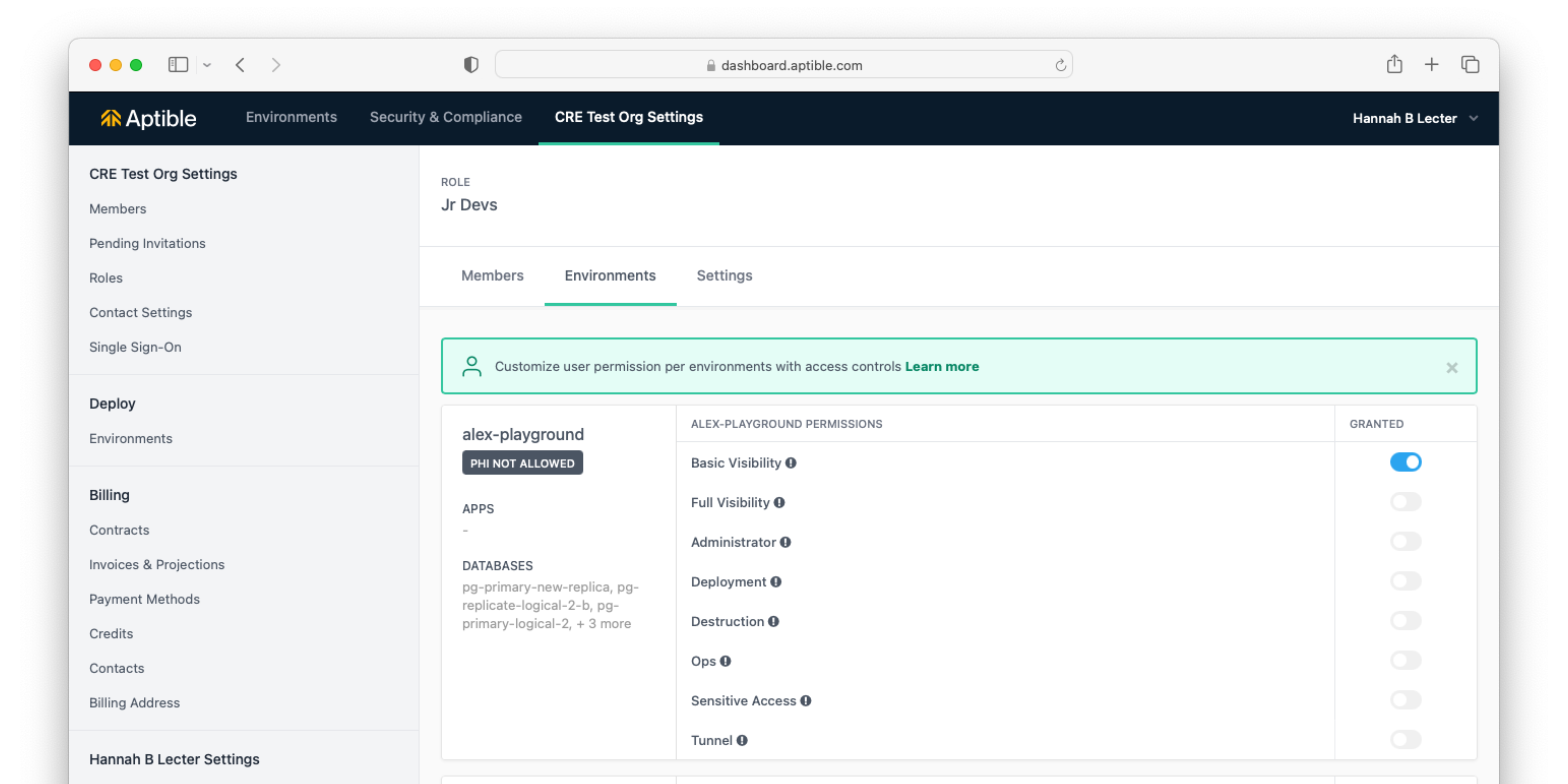Screen dimensions: 1568x784
Task: Click the Safari share icon
Action: pos(1394,64)
